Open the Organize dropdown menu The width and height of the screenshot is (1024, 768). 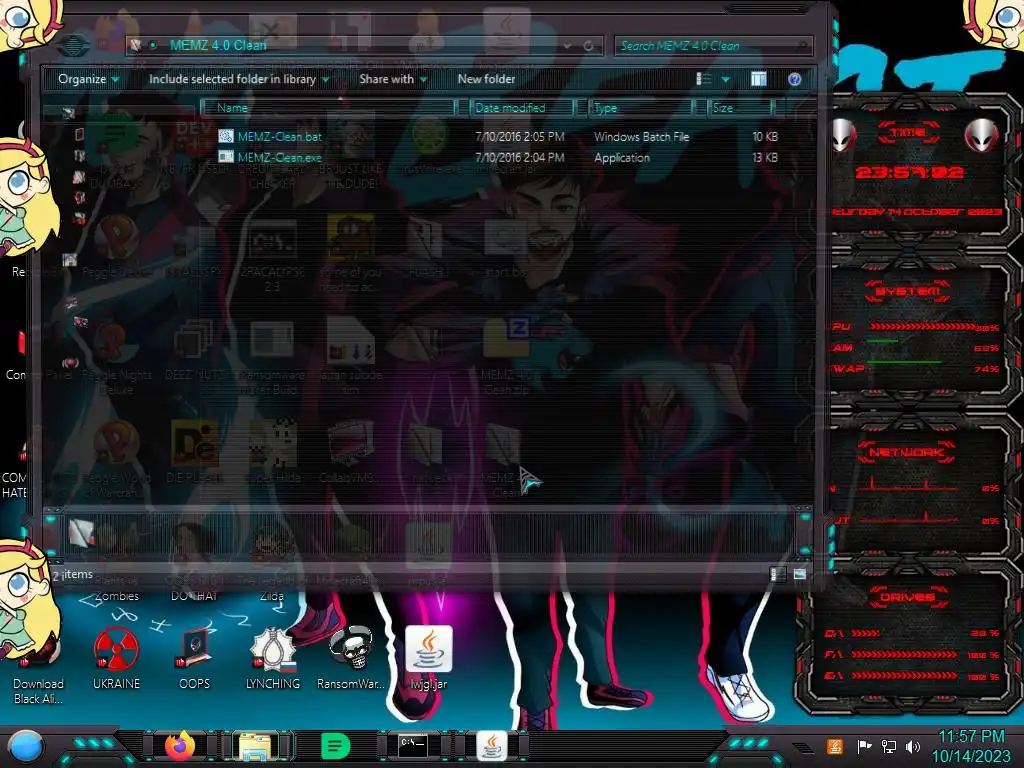[x=88, y=79]
